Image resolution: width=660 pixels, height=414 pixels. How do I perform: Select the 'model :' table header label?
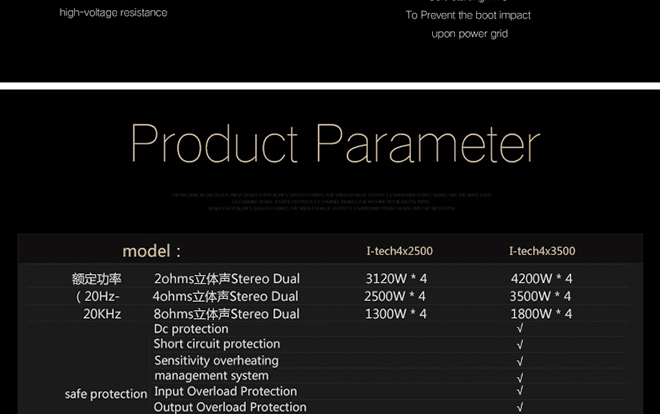coord(152,251)
